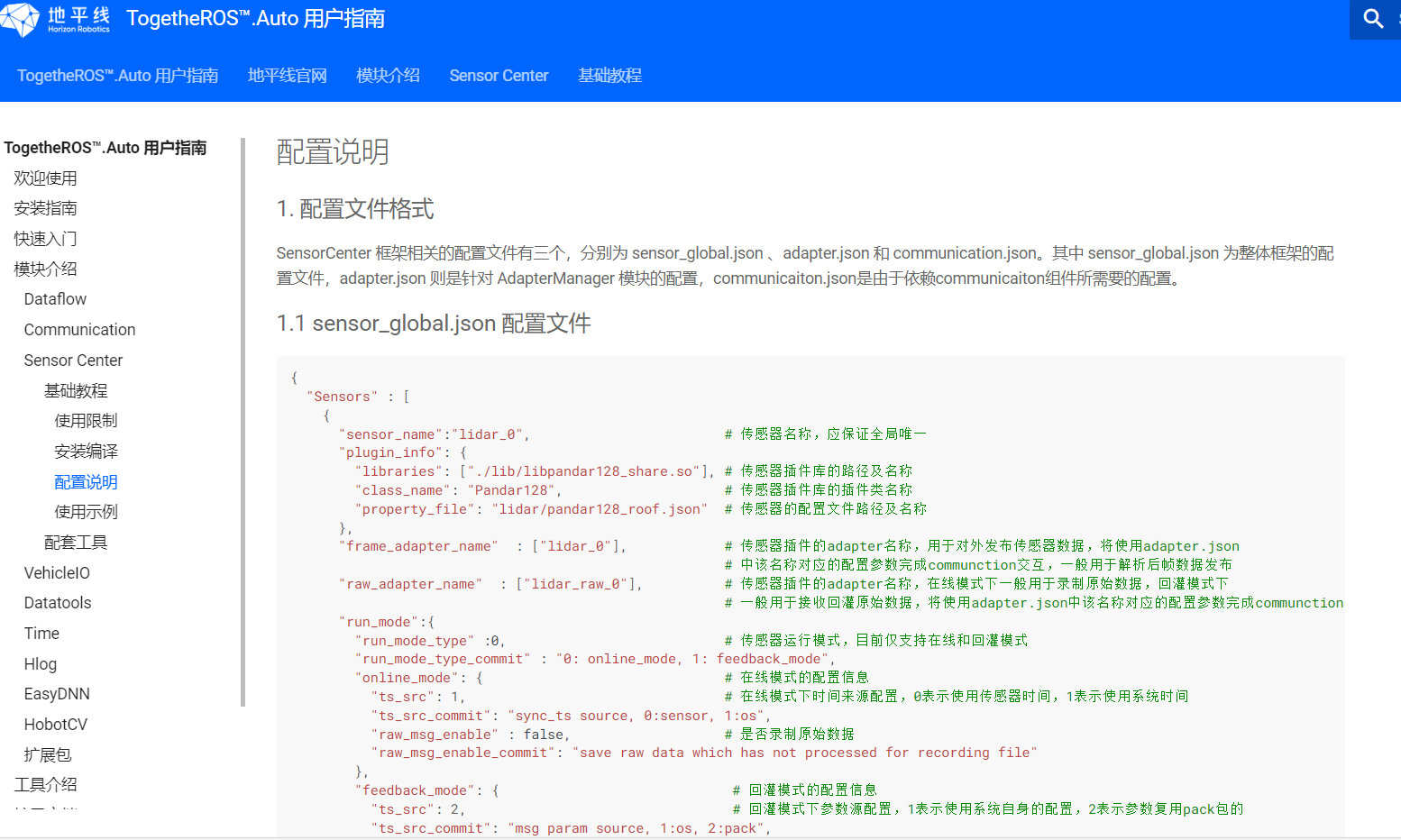Screen dimensions: 1401x840
Task: Open the 地平线官网 tab
Action: click(x=287, y=76)
